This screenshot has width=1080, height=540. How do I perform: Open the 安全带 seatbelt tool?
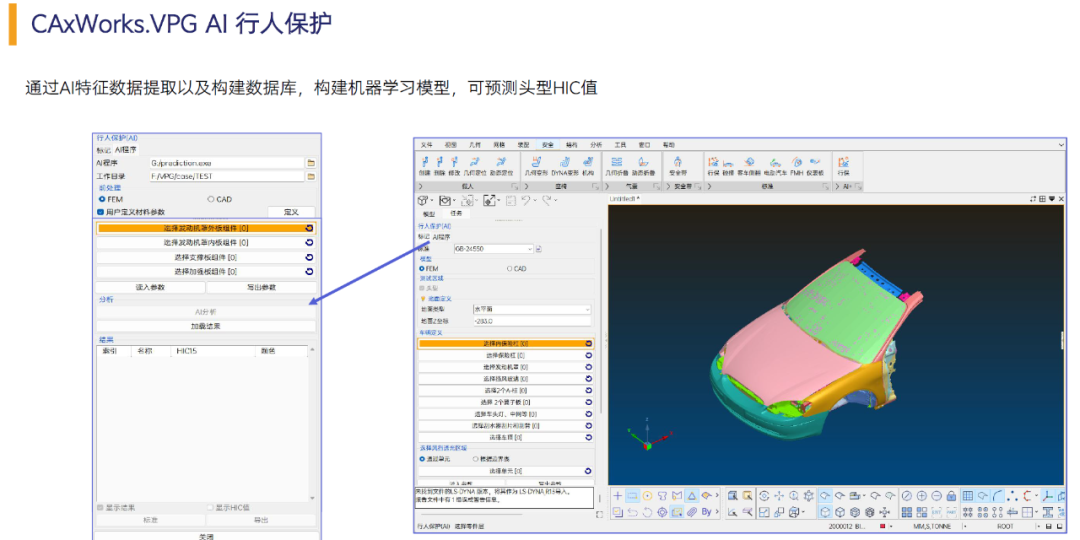678,165
